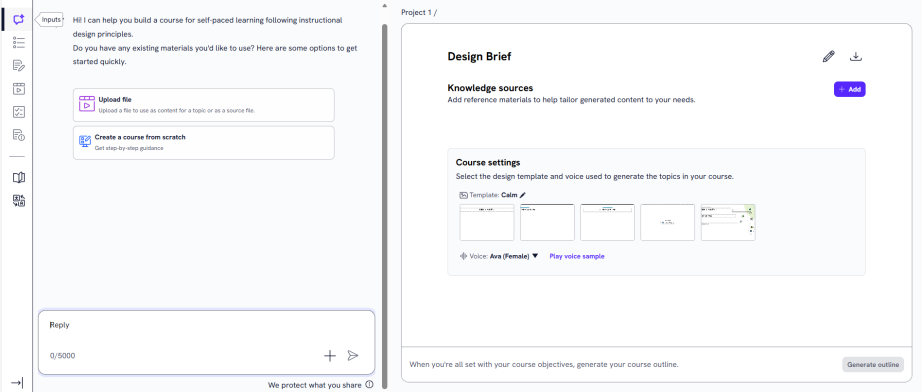Viewport: 922px width, 392px height.
Task: Click the Design Brief heading
Action: (479, 56)
